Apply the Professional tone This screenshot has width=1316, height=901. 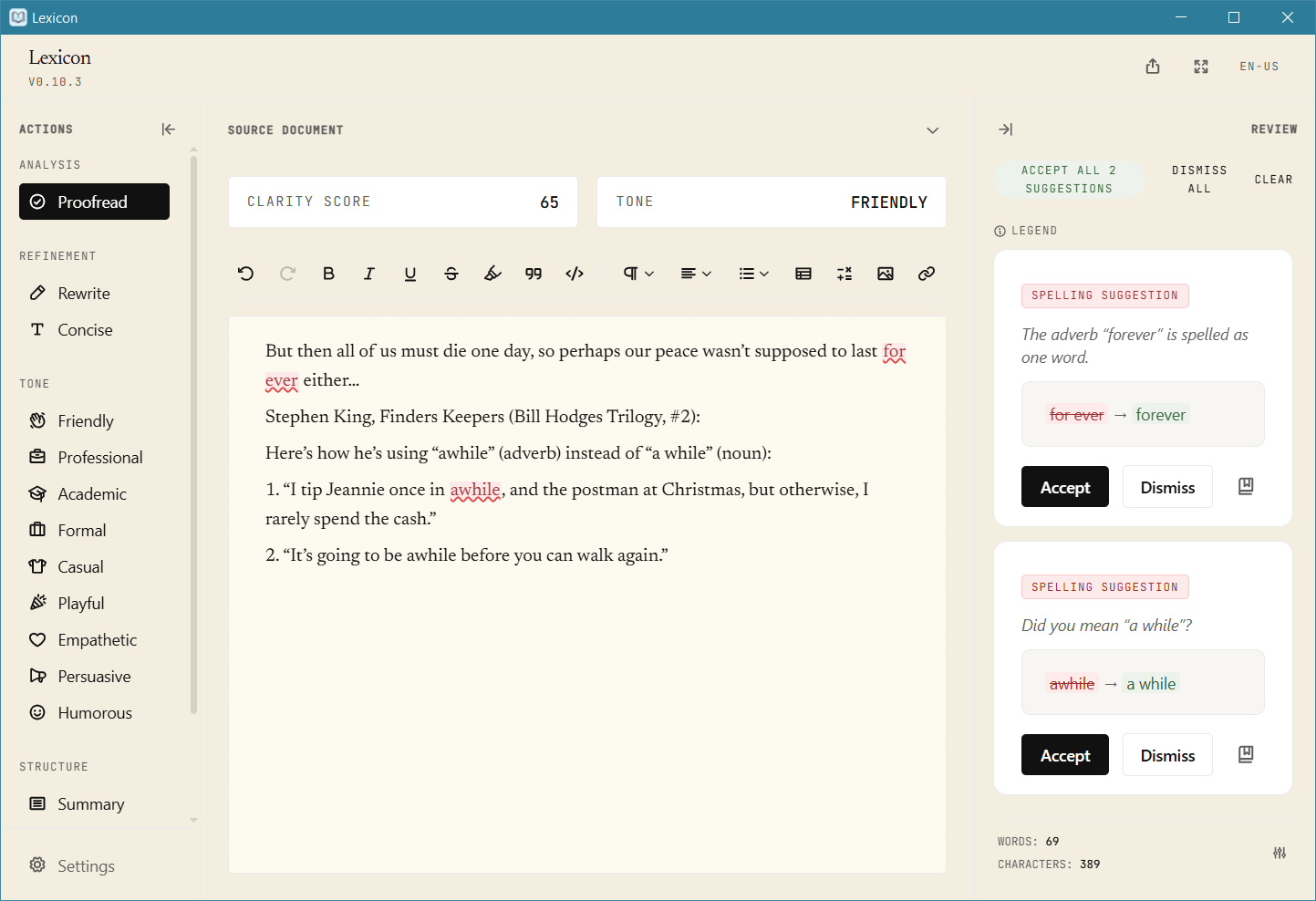(x=94, y=457)
